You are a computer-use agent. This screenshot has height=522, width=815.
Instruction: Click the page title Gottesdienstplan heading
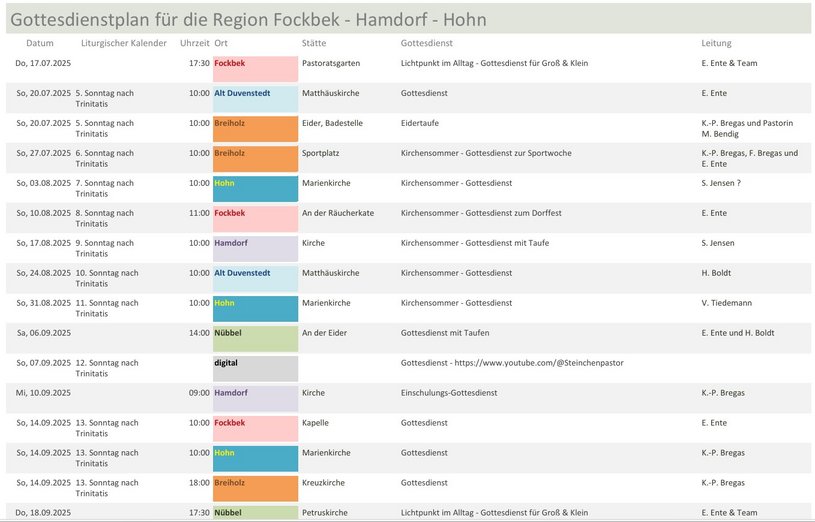(248, 20)
